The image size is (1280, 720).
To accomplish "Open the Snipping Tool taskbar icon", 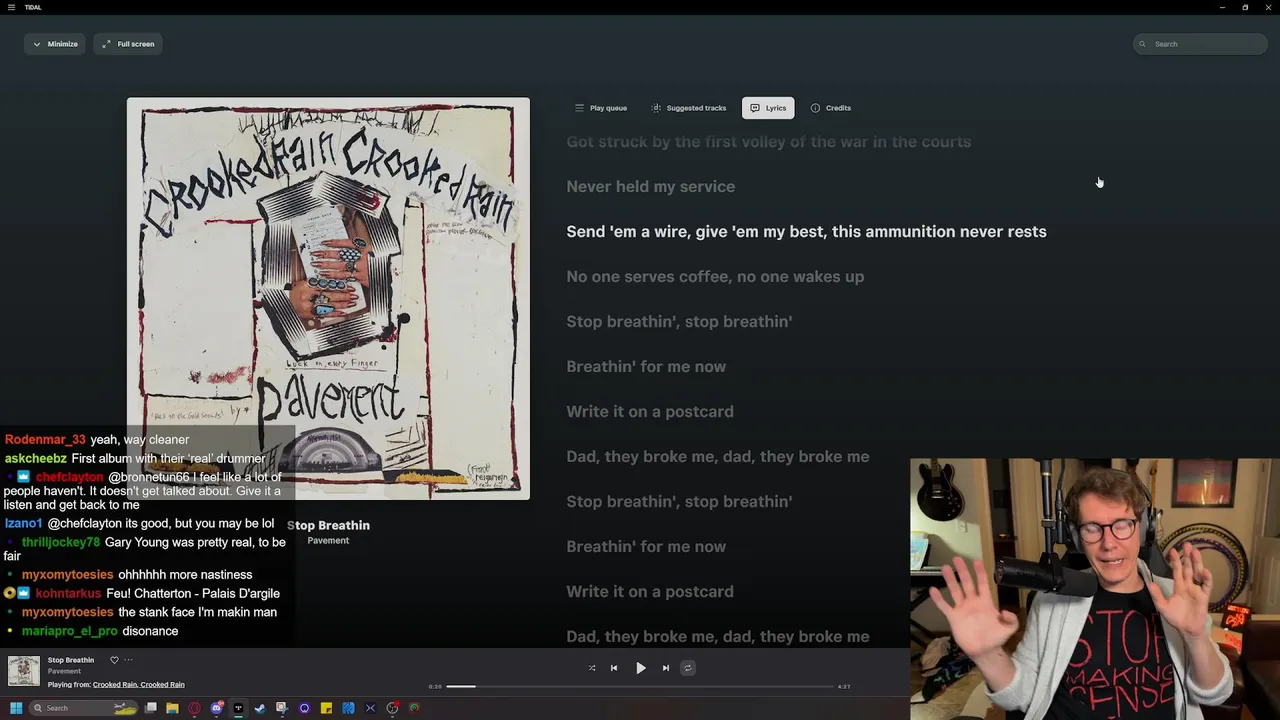I will [x=282, y=708].
